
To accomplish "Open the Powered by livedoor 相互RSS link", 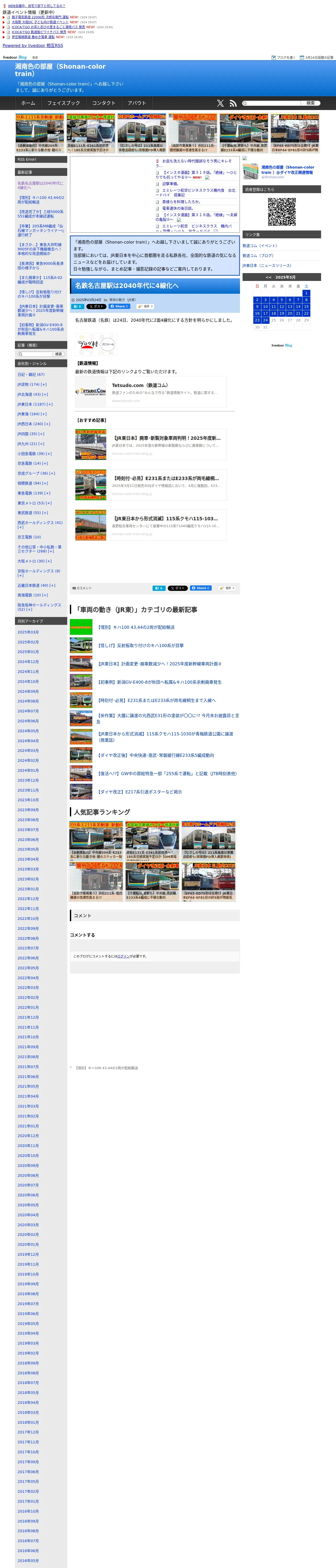I will pyautogui.click(x=33, y=46).
